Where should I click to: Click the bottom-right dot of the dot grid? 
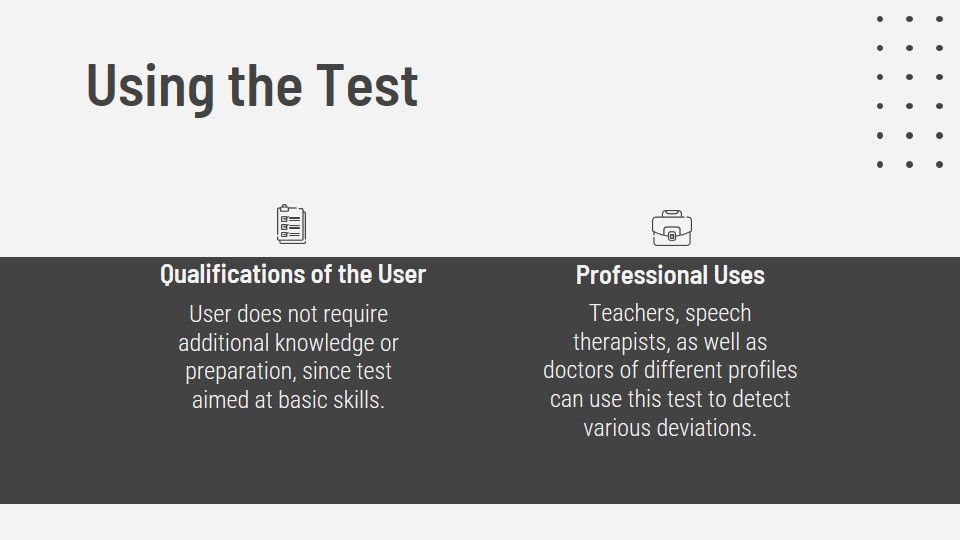[x=939, y=164]
